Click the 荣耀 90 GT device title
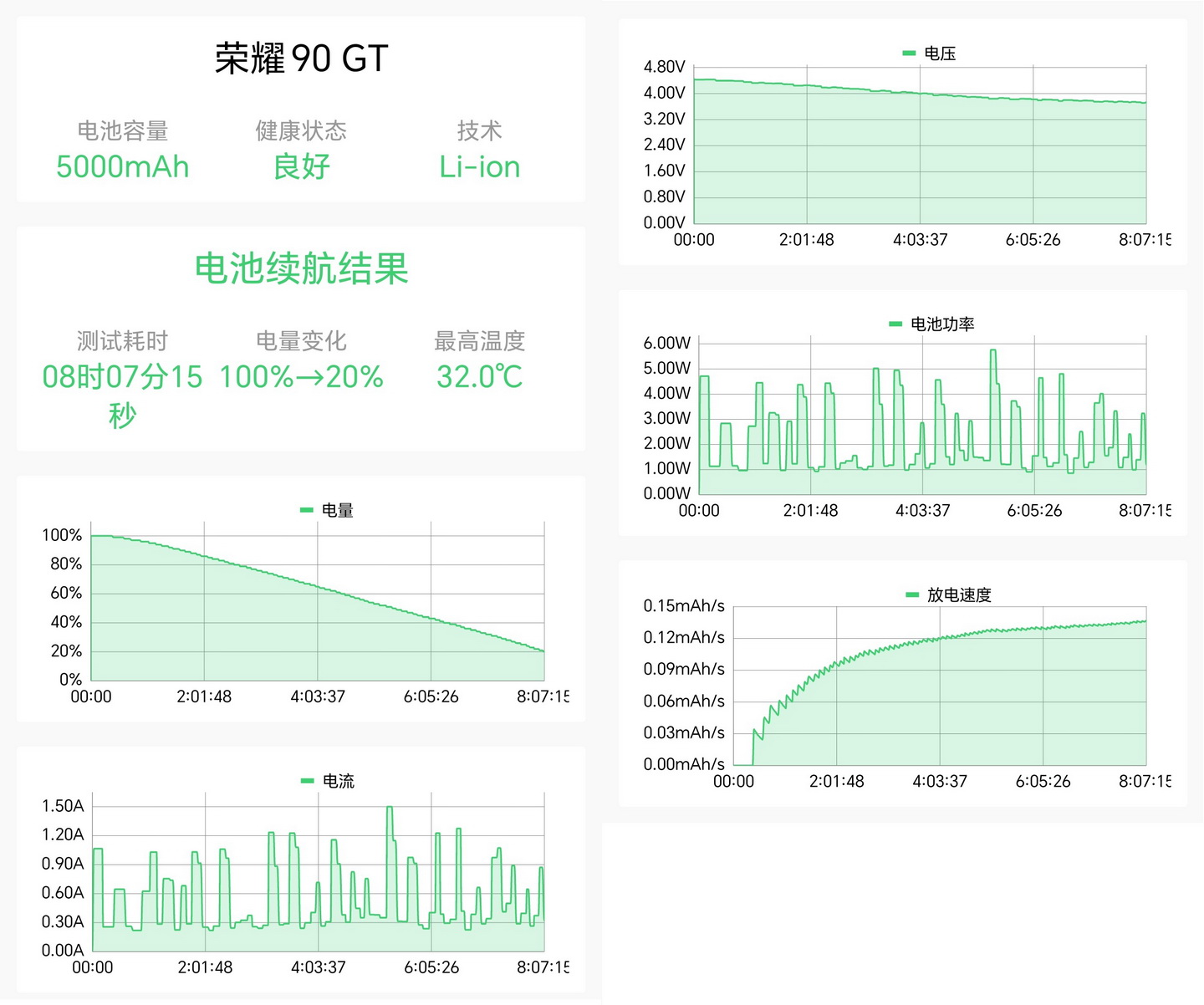The height and width of the screenshot is (1005, 1204). (301, 59)
